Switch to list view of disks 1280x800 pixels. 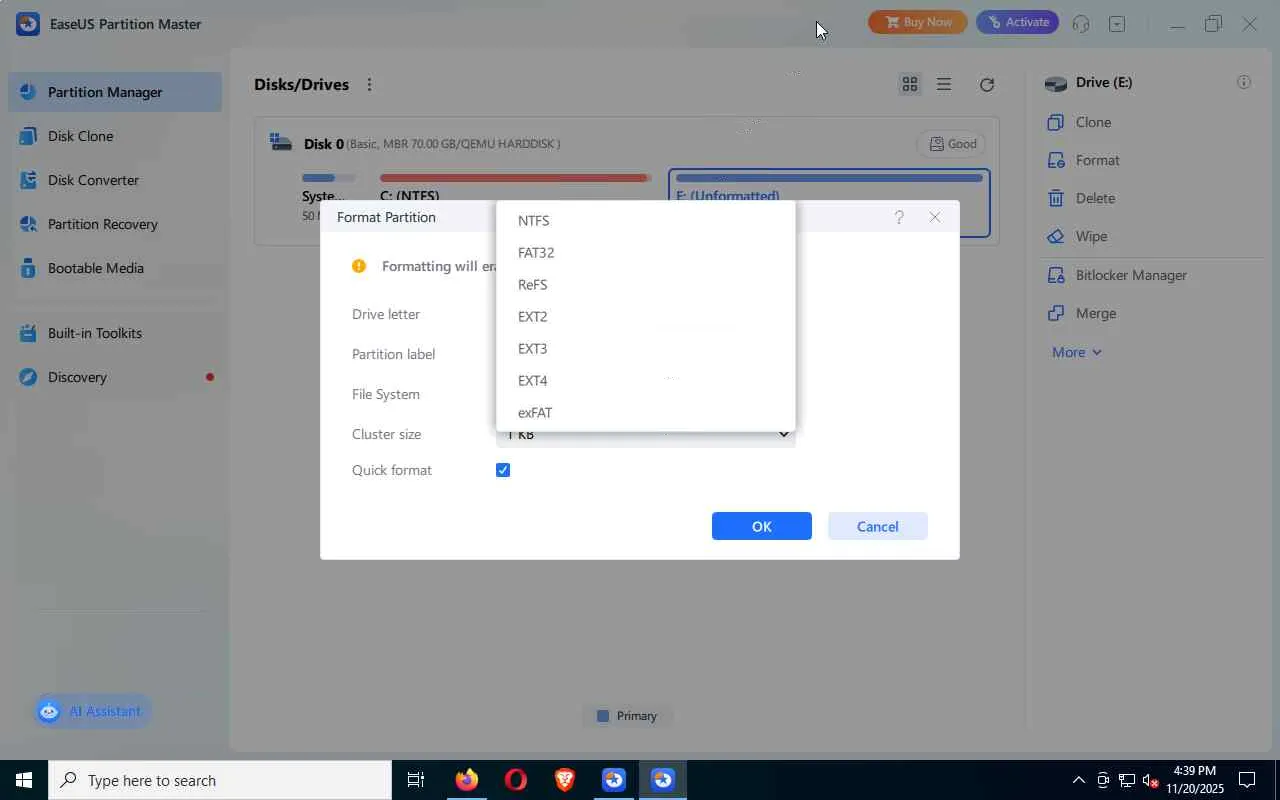pos(944,85)
